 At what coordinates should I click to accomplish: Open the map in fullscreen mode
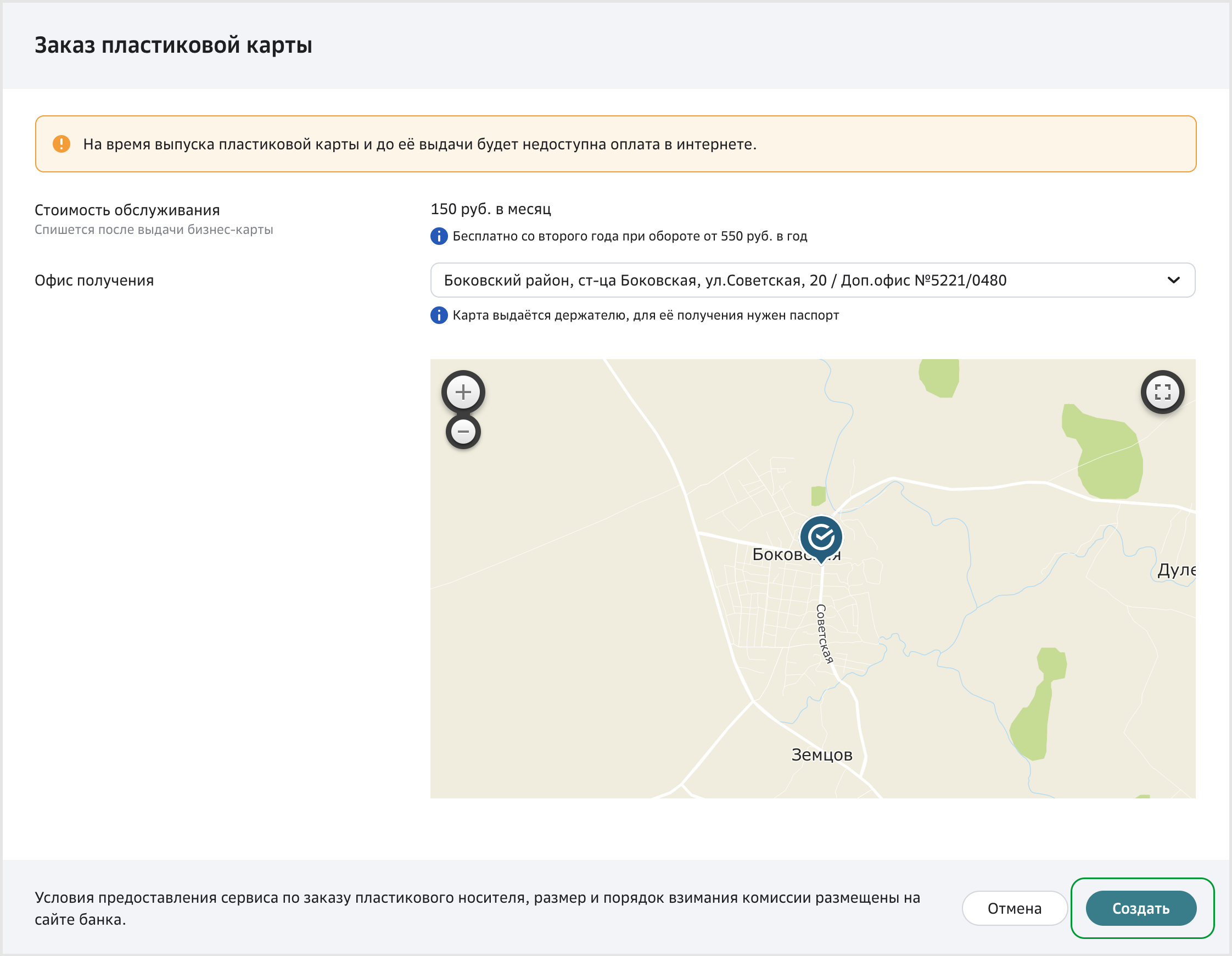click(x=1162, y=392)
